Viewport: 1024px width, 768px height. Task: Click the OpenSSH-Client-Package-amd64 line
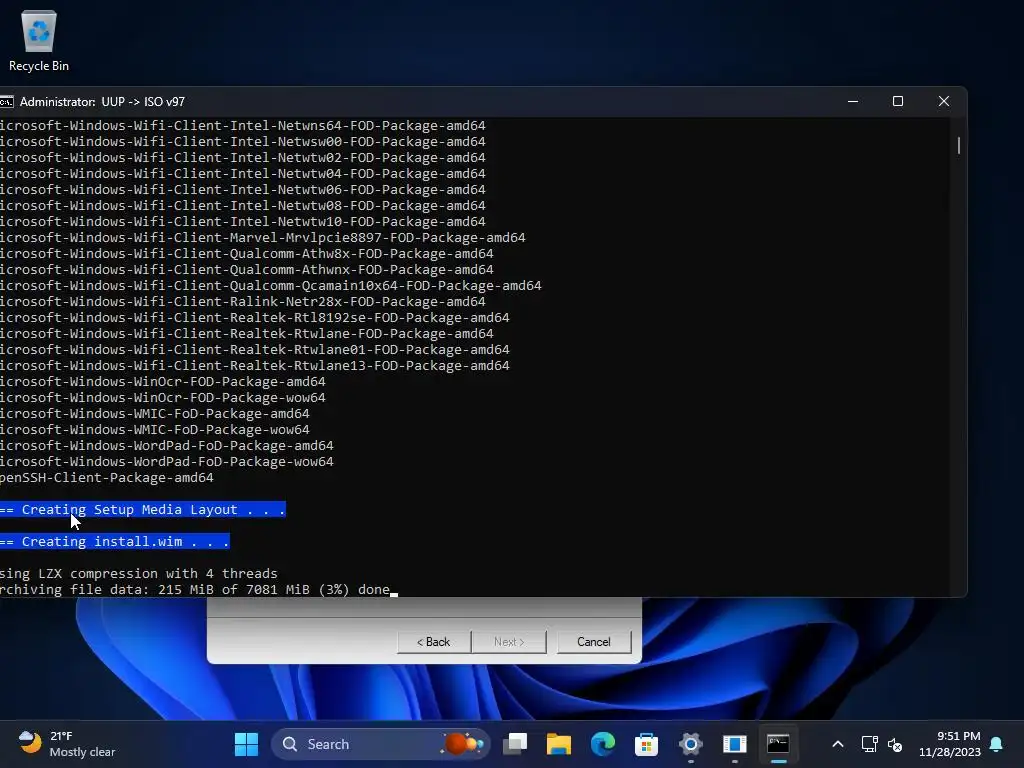point(106,477)
